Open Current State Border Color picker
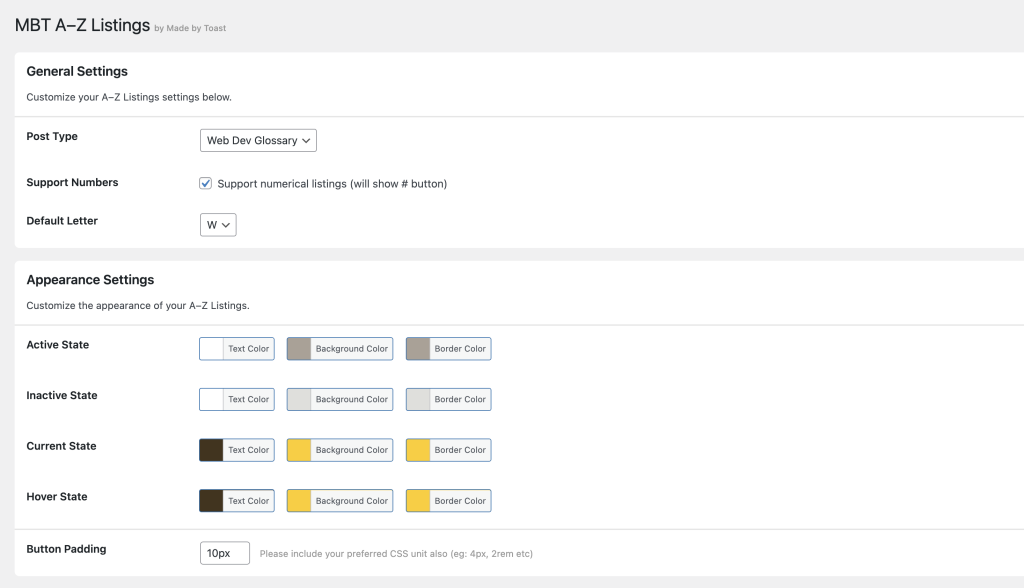Screen dimensions: 1024x588 448,450
